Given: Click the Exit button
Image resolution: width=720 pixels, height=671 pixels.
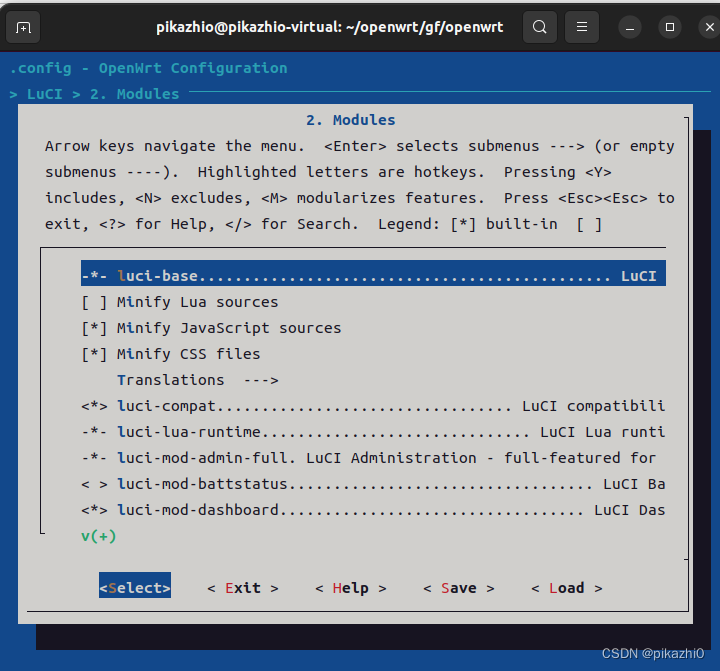Looking at the screenshot, I should (243, 588).
